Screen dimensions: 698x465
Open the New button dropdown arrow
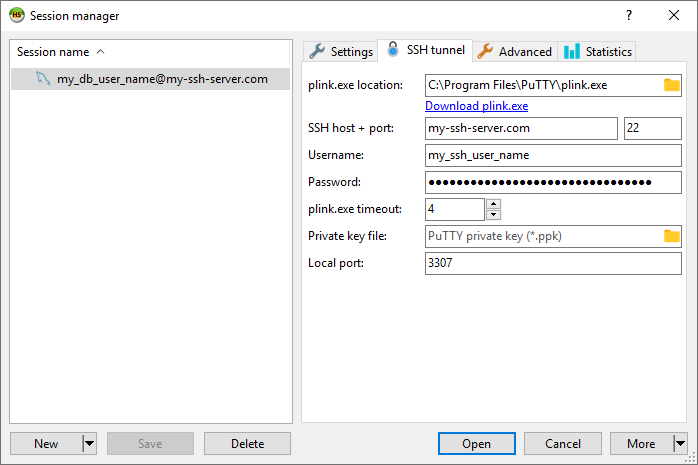(89, 444)
